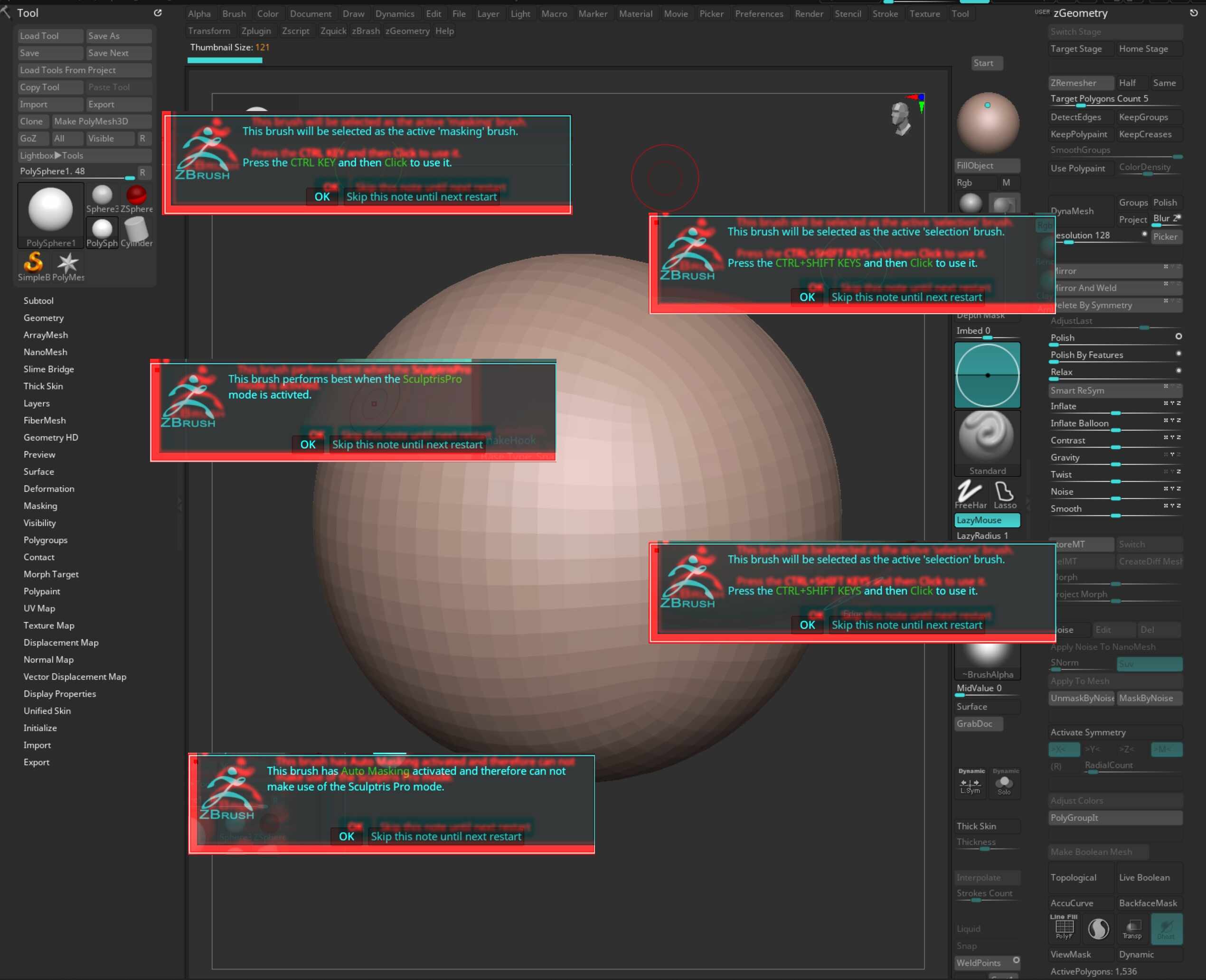Open the Stroke menu

[x=885, y=14]
